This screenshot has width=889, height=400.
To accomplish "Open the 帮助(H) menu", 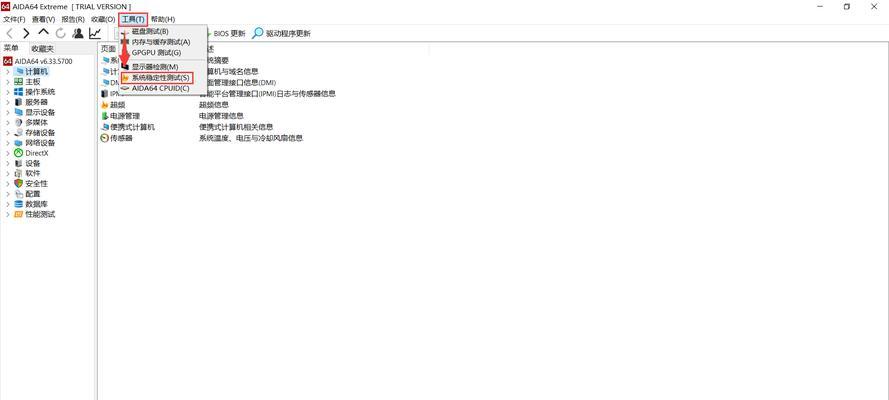I will coord(163,19).
